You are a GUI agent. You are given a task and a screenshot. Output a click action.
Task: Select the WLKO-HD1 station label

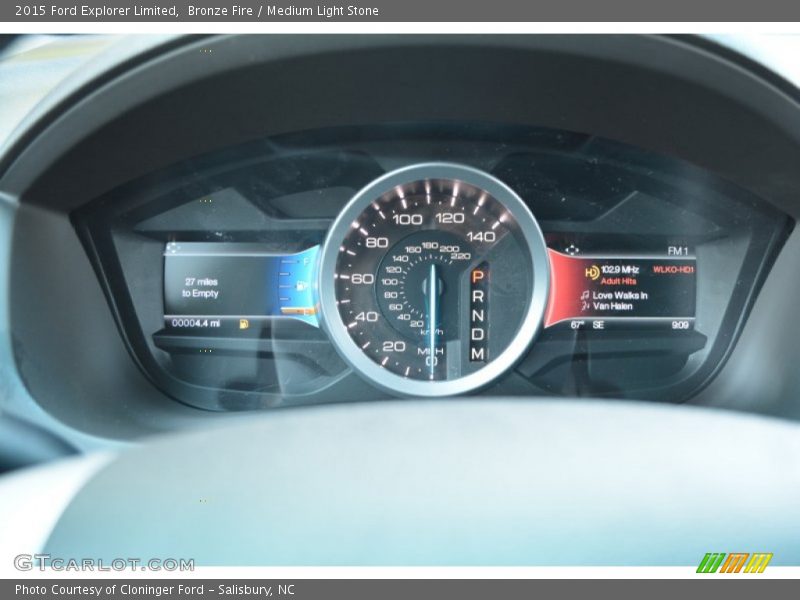pos(674,270)
